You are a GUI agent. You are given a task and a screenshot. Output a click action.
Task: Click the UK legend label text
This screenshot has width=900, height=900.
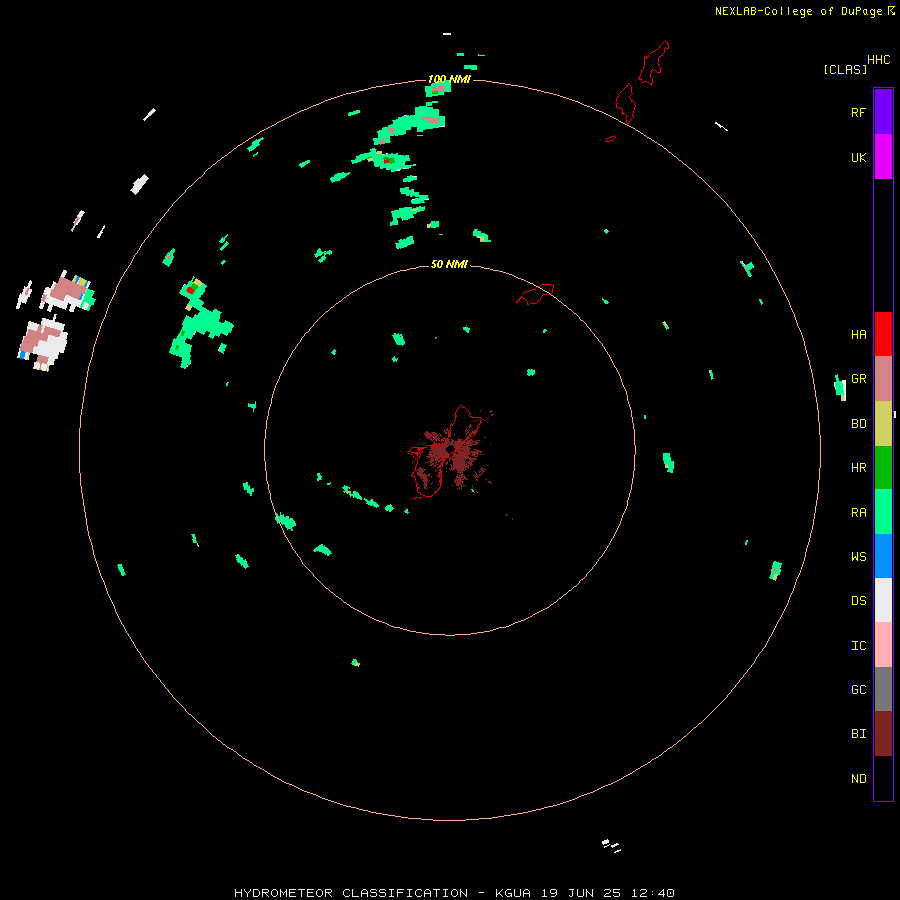859,157
